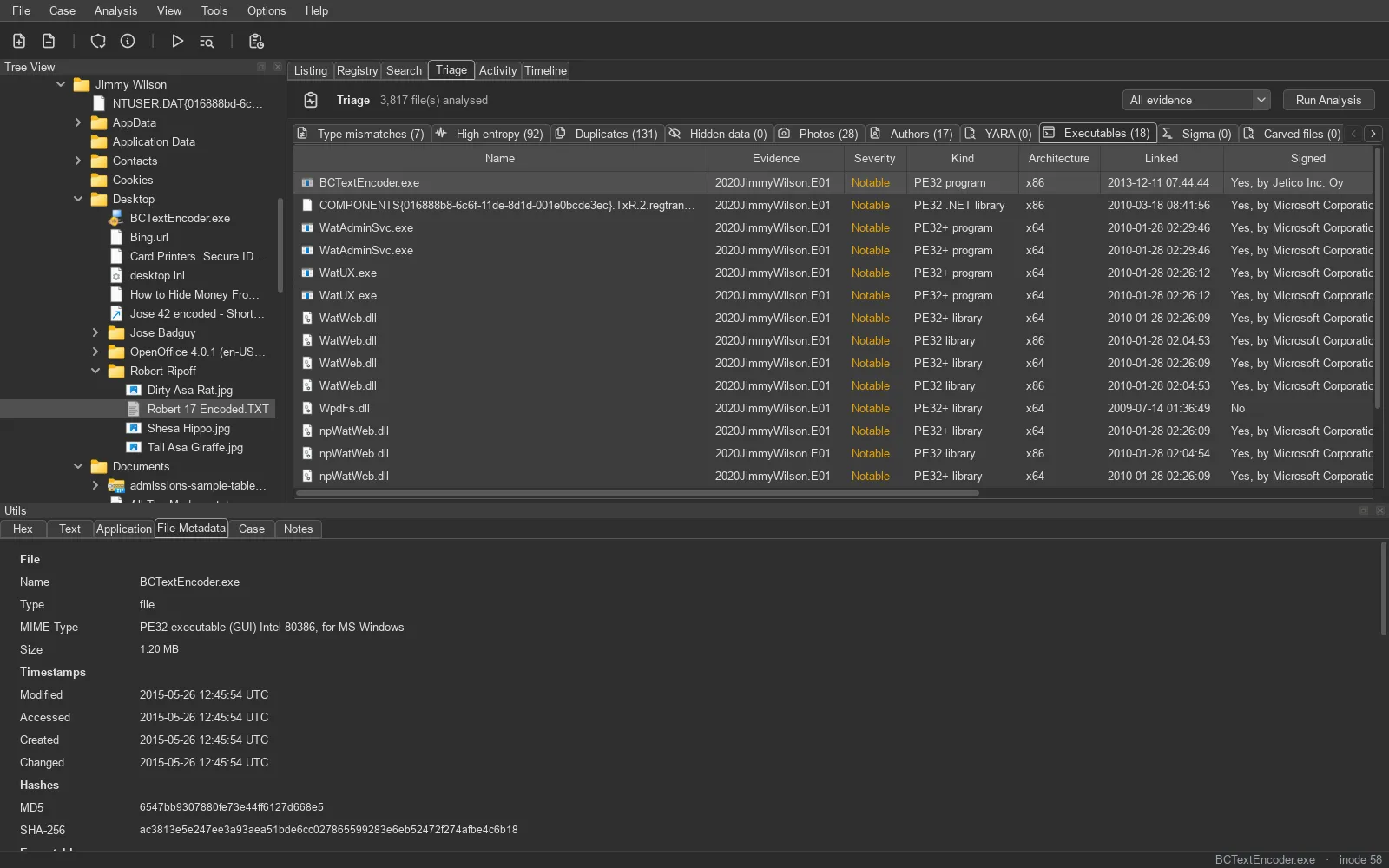The height and width of the screenshot is (868, 1389).
Task: Expand the Jose Badguy folder
Action: pyautogui.click(x=95, y=332)
